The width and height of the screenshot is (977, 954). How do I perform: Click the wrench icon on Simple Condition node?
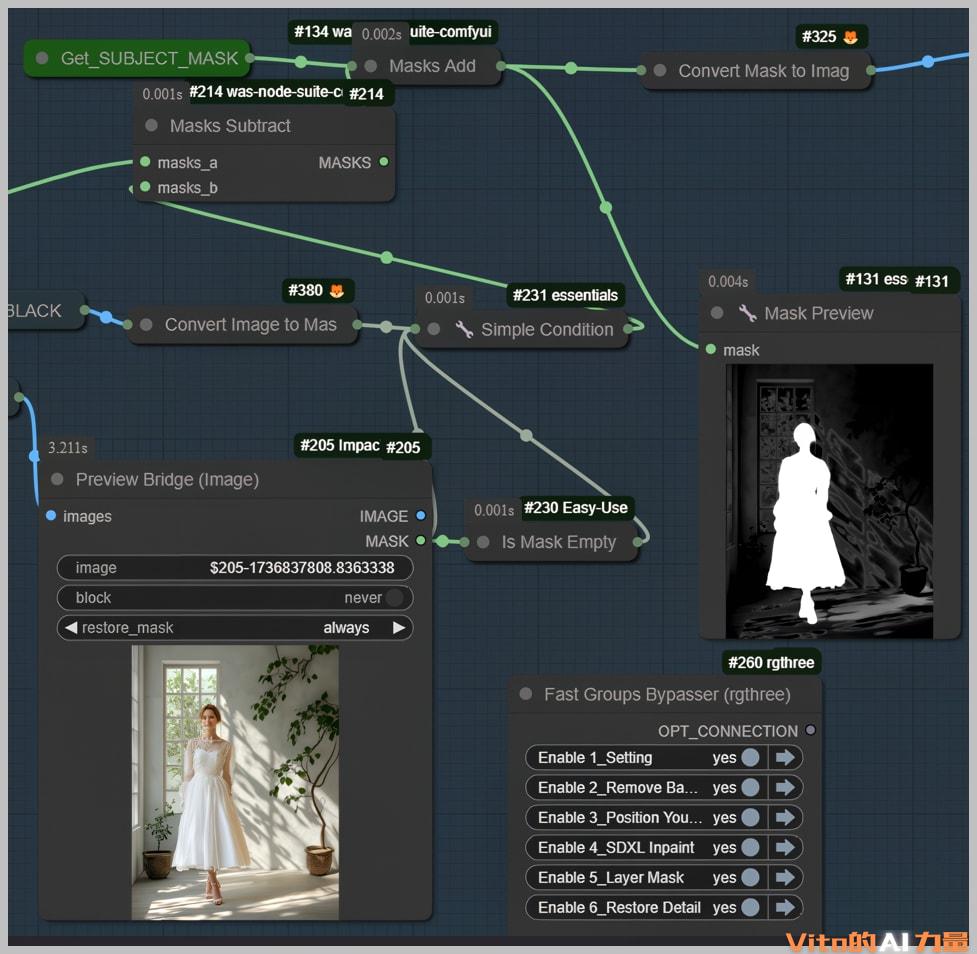(x=464, y=329)
